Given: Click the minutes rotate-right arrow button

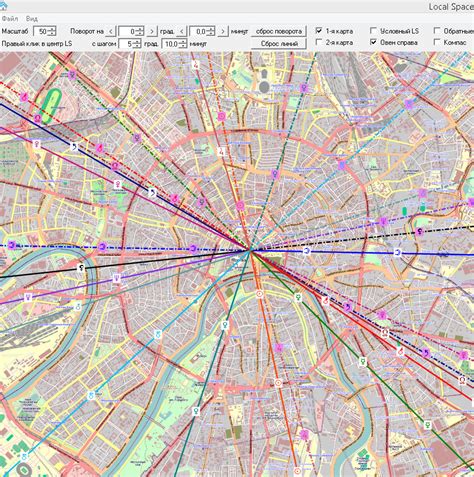Looking at the screenshot, I should (x=223, y=31).
